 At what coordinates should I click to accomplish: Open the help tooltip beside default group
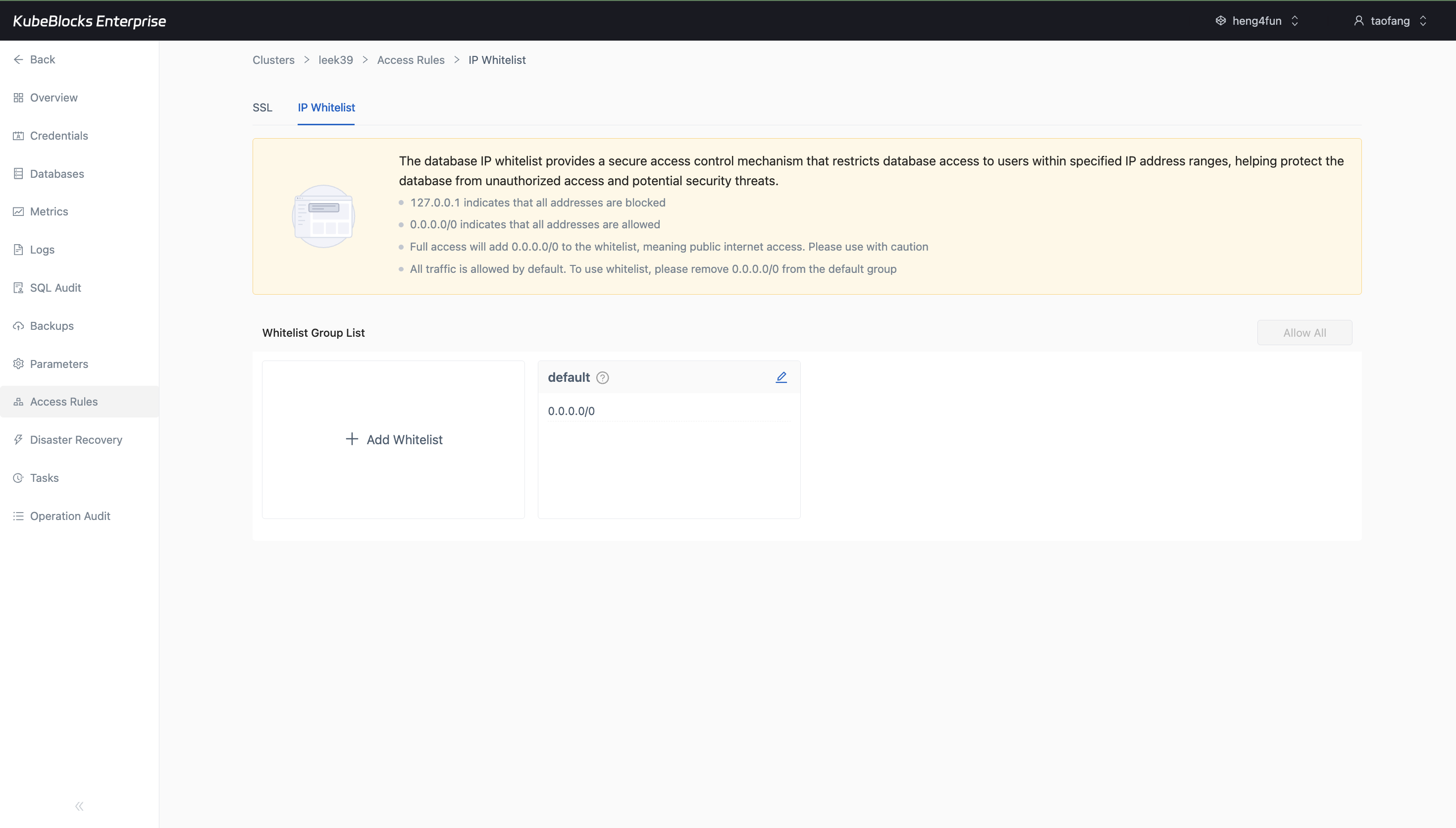point(603,377)
